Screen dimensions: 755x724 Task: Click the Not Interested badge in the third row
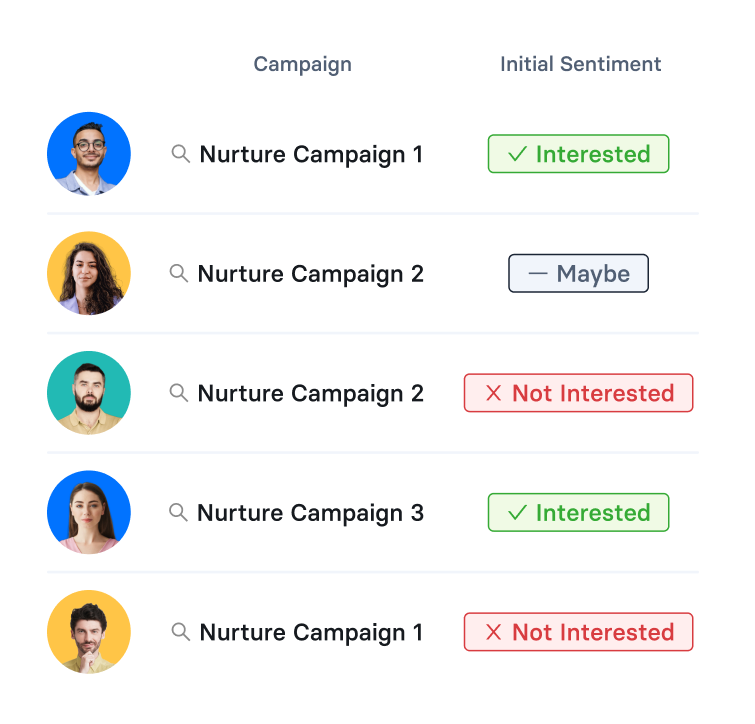click(x=578, y=393)
